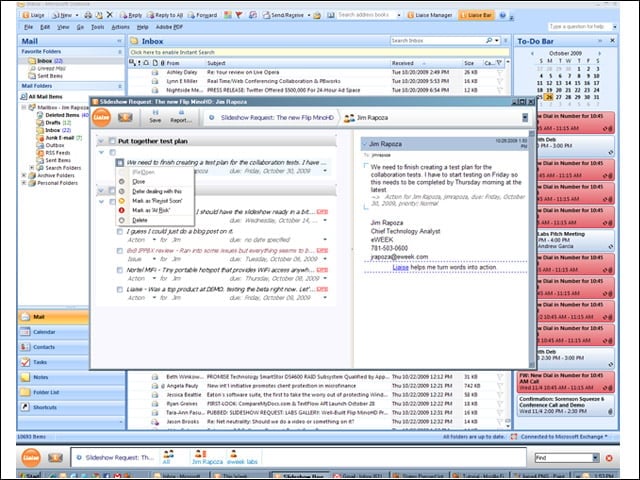Open the Actions menu

tap(120, 27)
